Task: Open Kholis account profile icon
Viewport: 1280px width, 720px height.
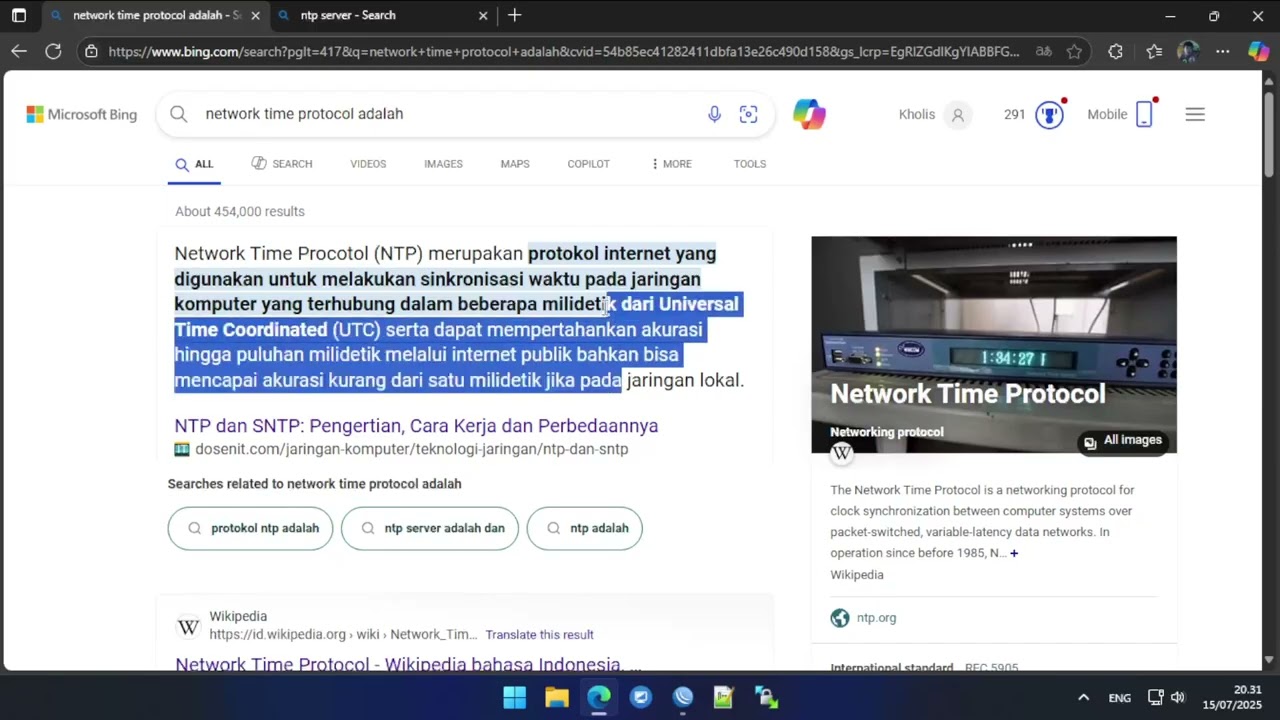Action: pyautogui.click(x=957, y=114)
